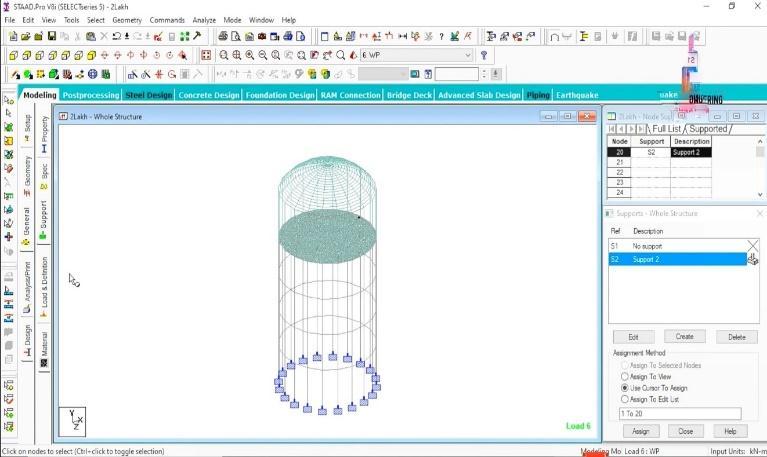Screen dimensions: 767x457
Task: Click the stepper arrows beside the empty toolbar field
Action: (484, 74)
